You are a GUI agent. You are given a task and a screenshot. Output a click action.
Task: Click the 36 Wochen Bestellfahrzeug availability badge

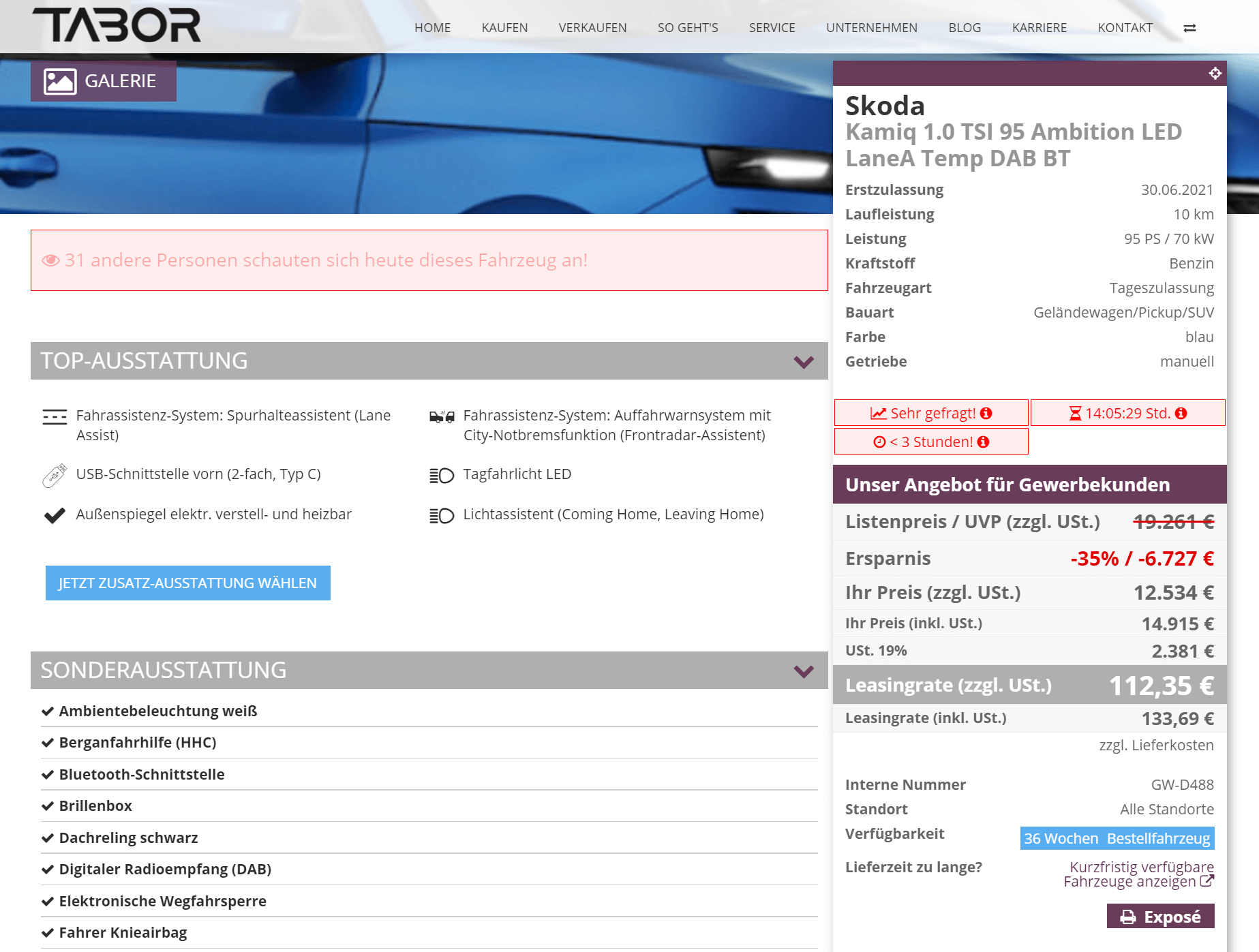click(x=1117, y=838)
